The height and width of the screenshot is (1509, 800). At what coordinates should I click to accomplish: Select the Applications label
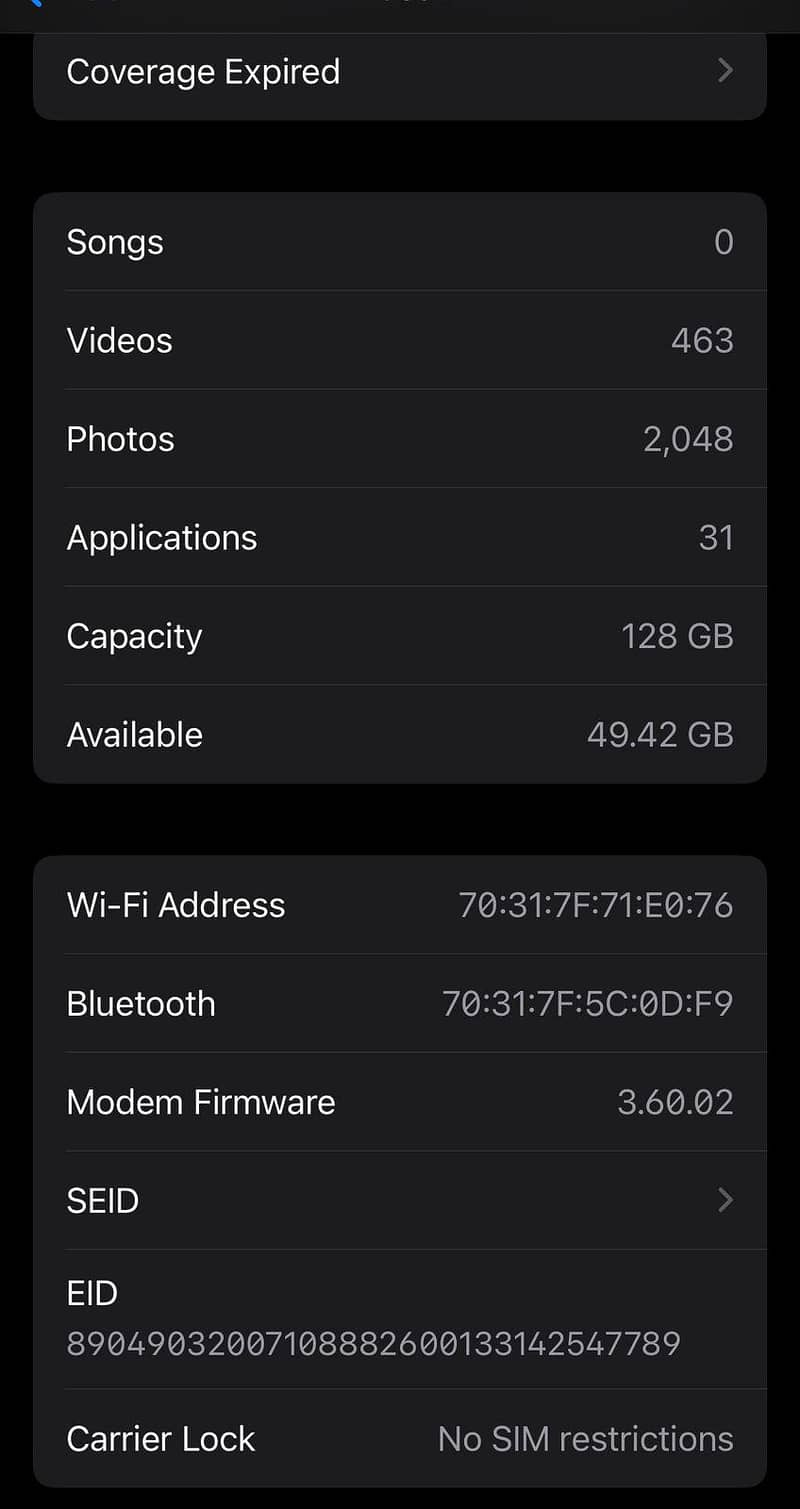pos(161,538)
